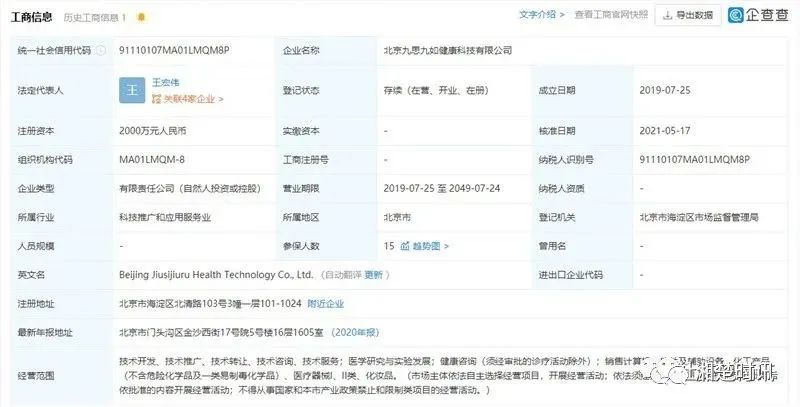Image resolution: width=800 pixels, height=407 pixels.
Task: Click industry value 科技推广和应用服务业
Action: tap(165, 217)
